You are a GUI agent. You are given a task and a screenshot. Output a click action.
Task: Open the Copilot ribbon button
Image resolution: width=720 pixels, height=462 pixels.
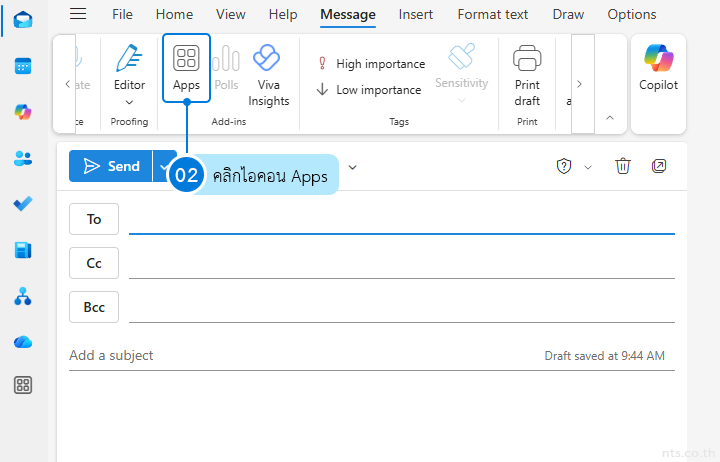(x=658, y=68)
